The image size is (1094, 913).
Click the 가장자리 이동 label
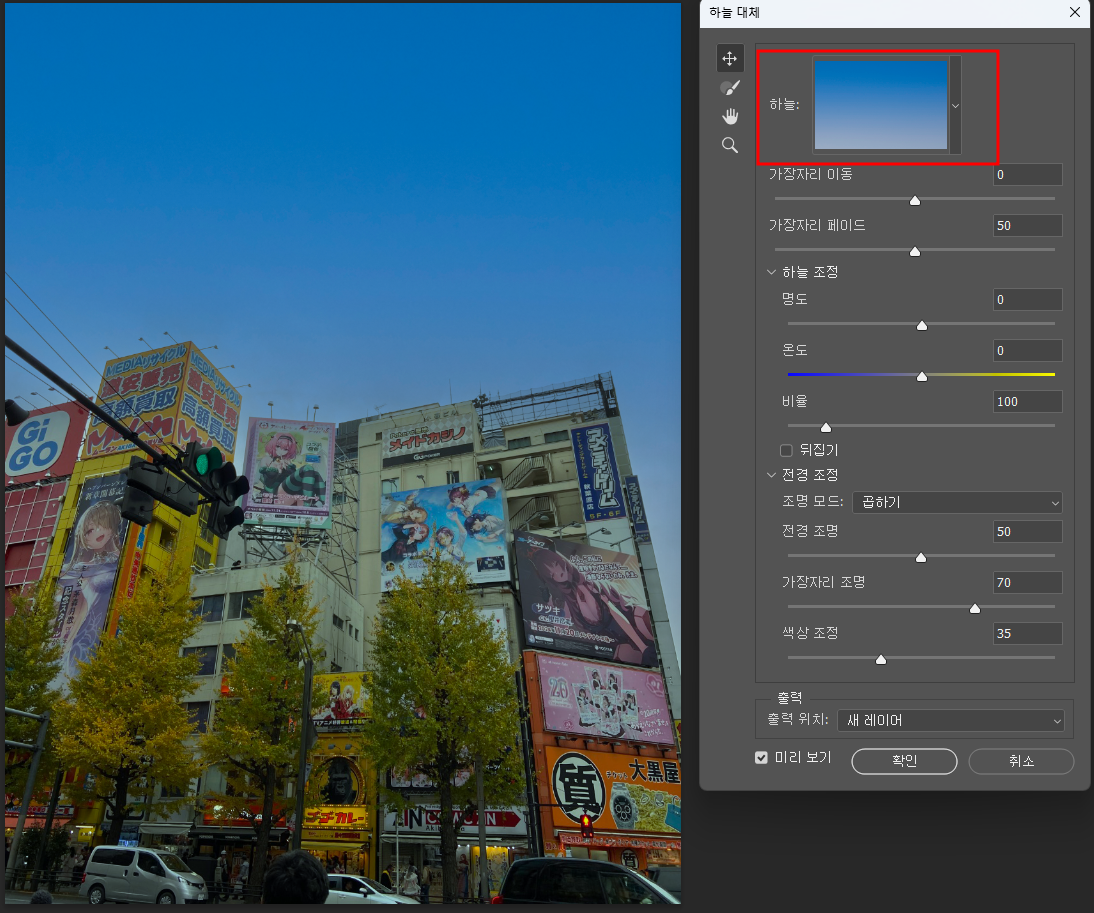[811, 174]
